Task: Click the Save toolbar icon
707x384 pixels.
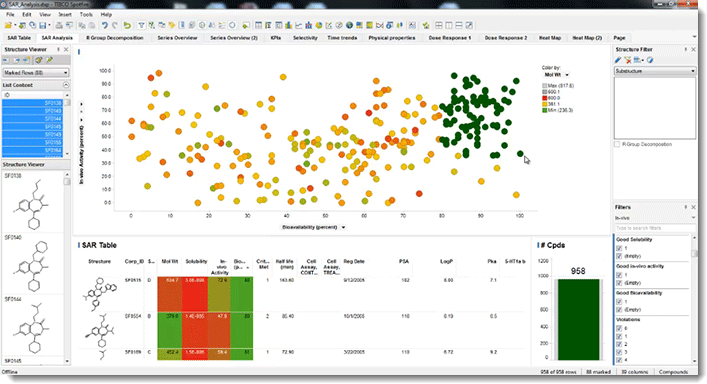Action: 43,25
